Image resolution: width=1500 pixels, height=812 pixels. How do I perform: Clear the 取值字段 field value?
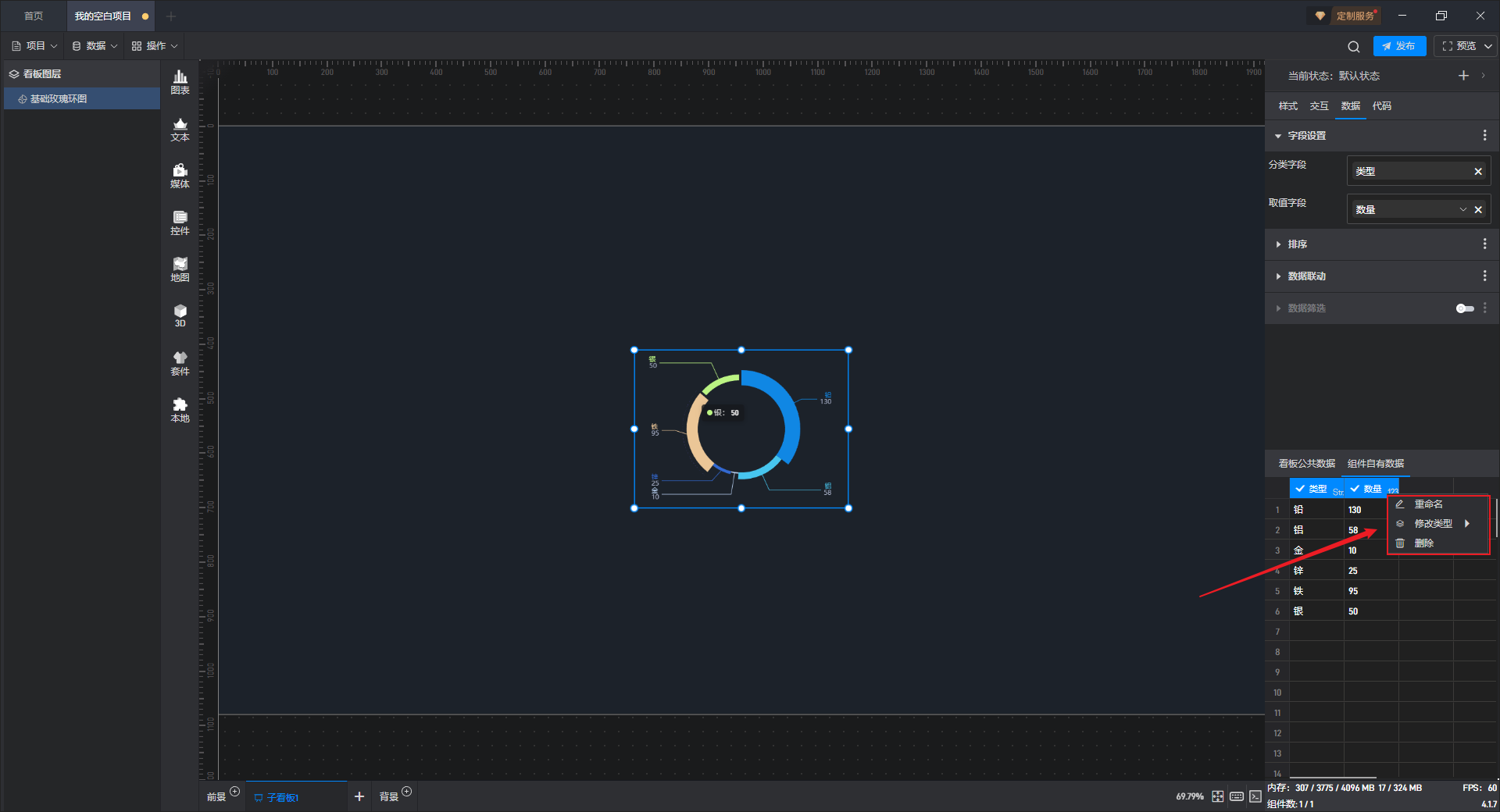1478,209
